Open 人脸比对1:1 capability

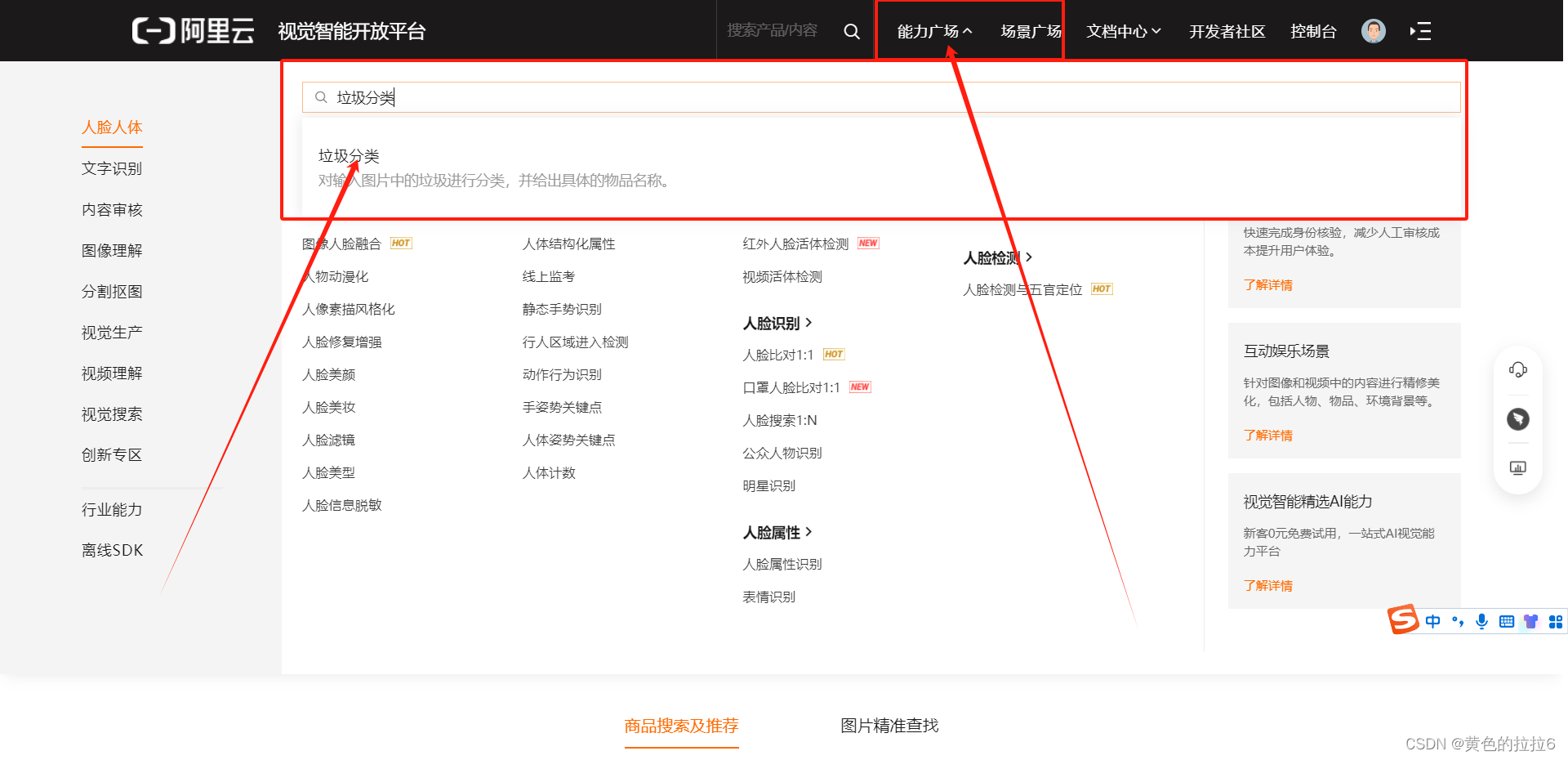pyautogui.click(x=778, y=355)
